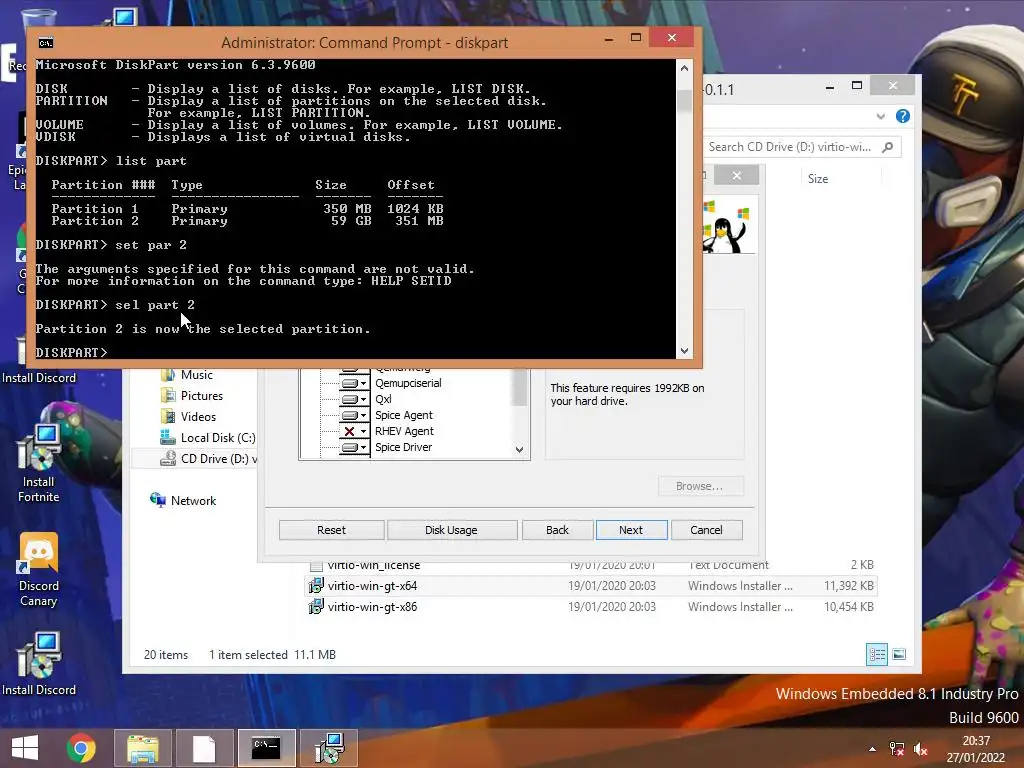Switch Explorer to details view
Image resolution: width=1024 pixels, height=768 pixels.
(876, 654)
